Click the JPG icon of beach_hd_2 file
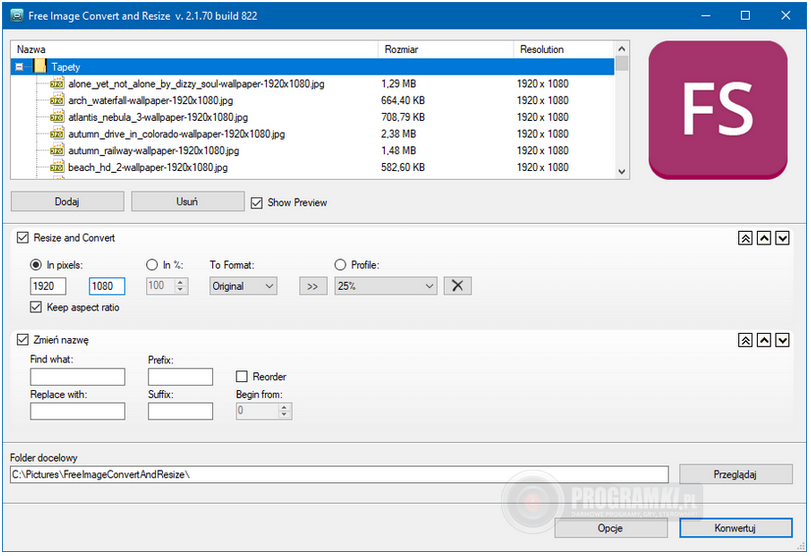Screen dimensions: 811x556 [x=57, y=167]
